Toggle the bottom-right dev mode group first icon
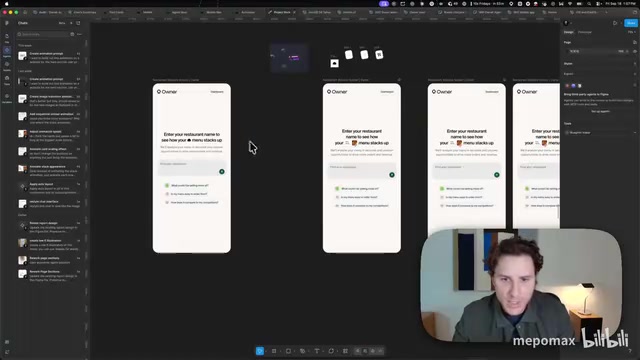The image size is (640, 360). click(358, 351)
